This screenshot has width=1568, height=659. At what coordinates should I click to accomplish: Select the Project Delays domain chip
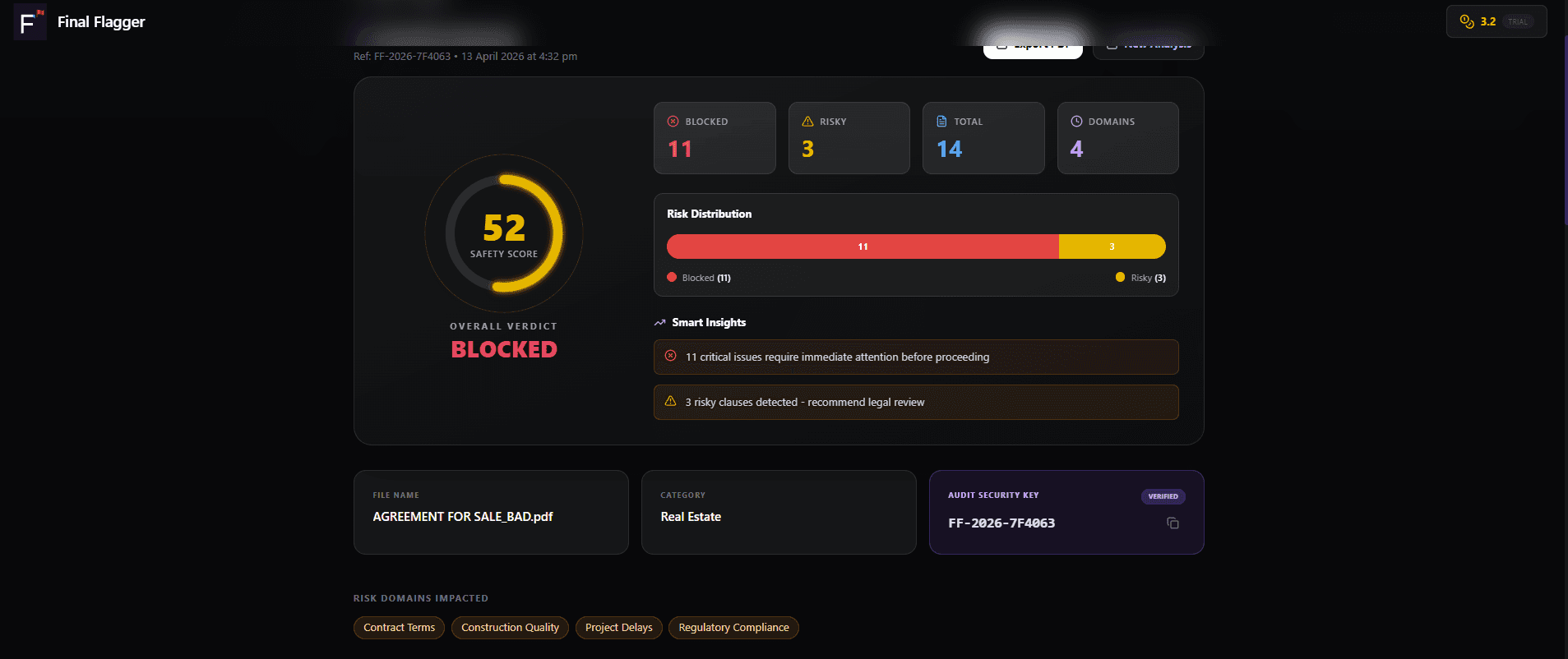point(619,628)
